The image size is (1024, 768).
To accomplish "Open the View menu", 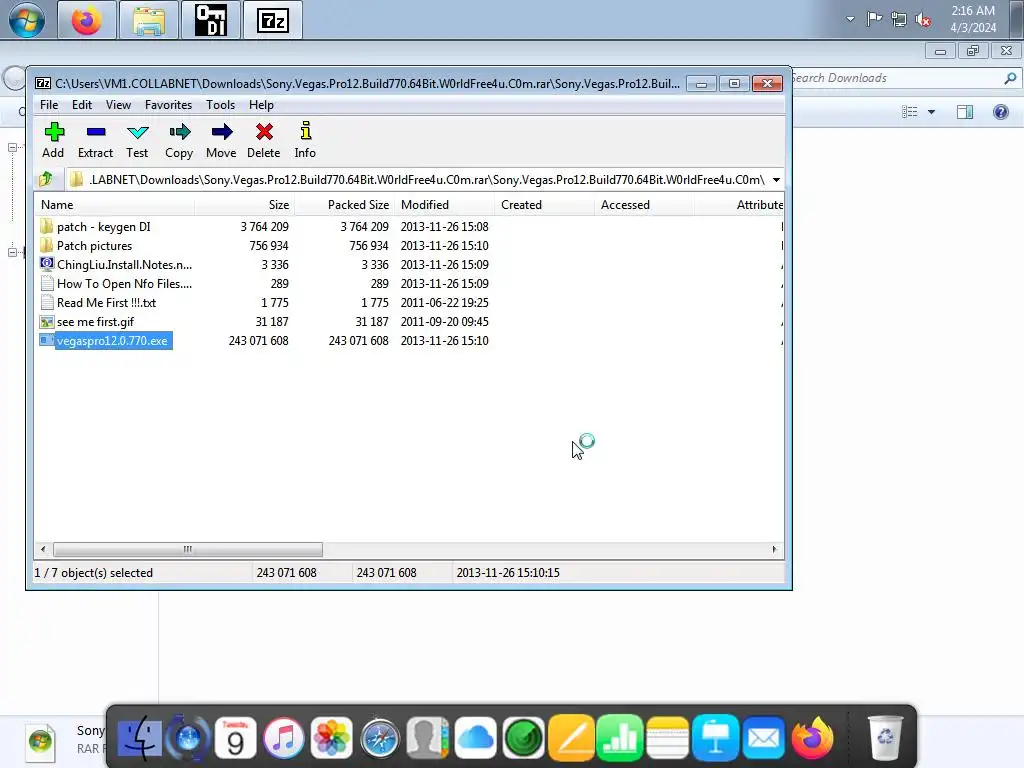I will pos(118,104).
